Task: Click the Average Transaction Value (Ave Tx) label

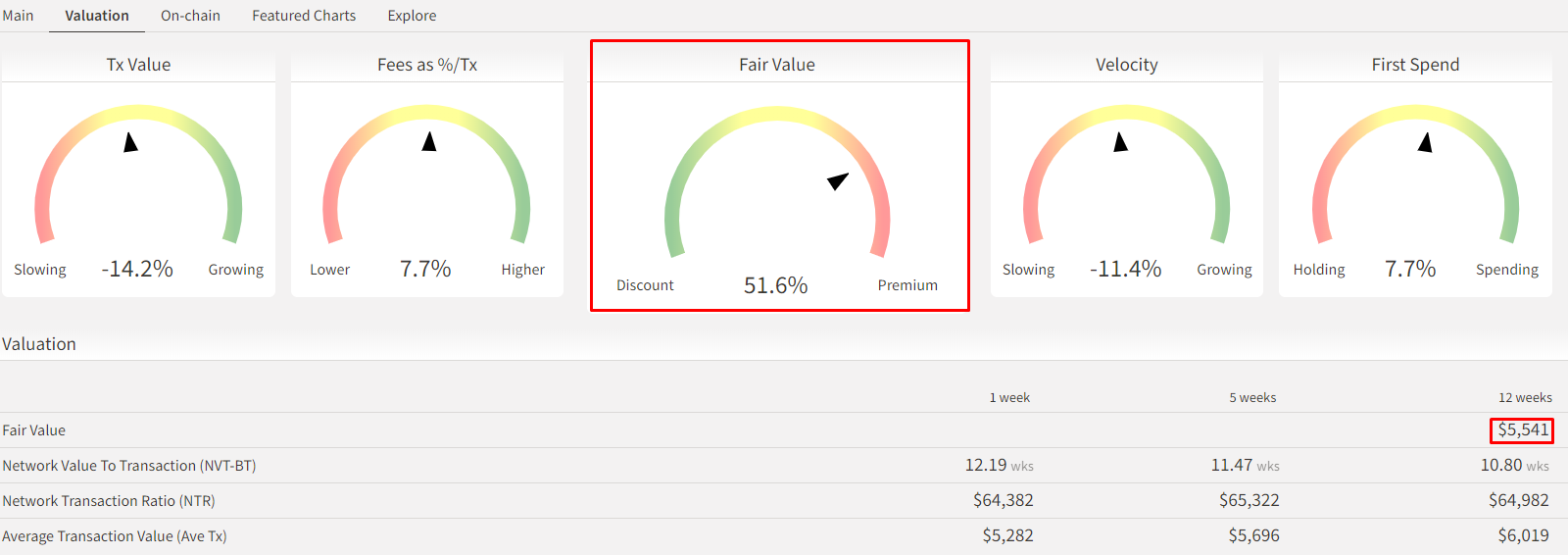Action: [115, 536]
